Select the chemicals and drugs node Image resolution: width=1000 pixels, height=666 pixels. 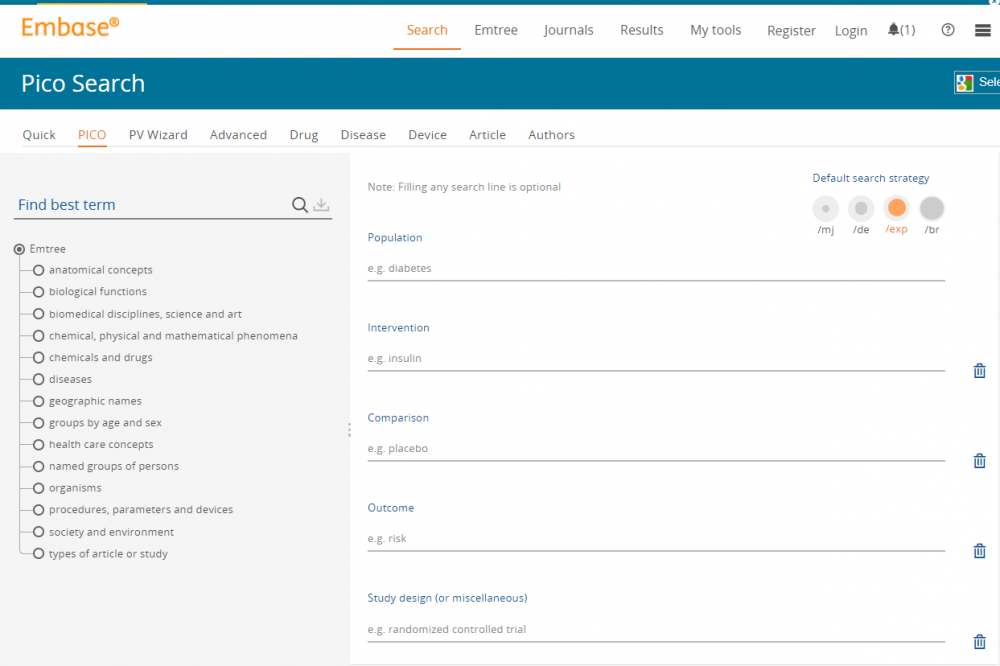click(38, 358)
